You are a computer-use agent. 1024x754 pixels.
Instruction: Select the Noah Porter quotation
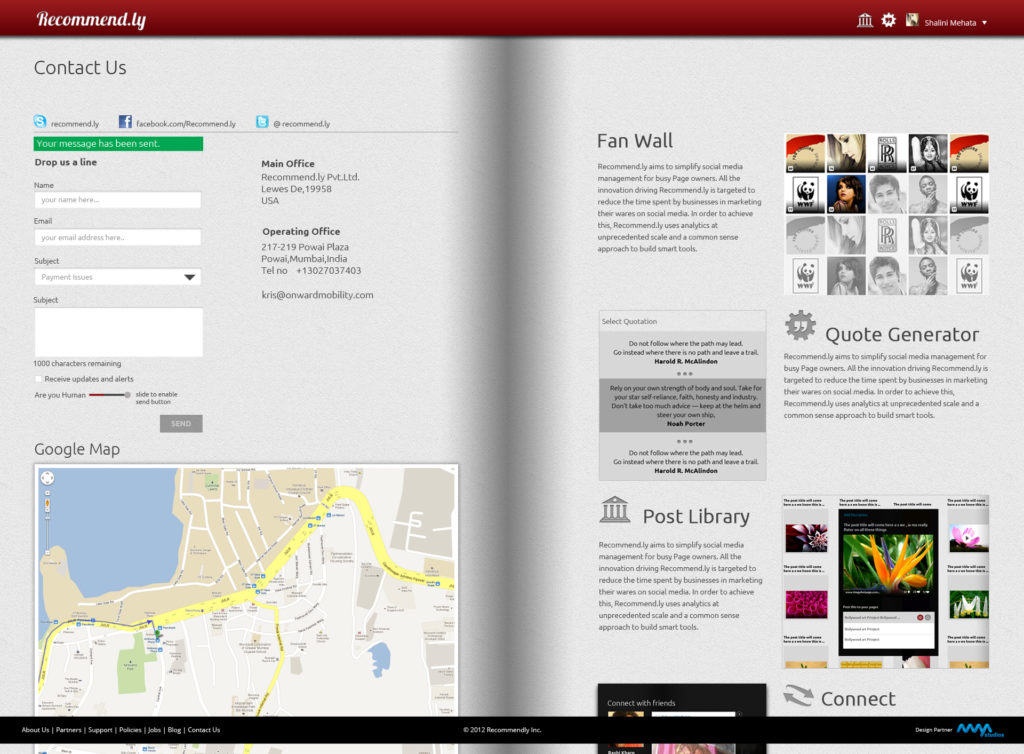682,405
